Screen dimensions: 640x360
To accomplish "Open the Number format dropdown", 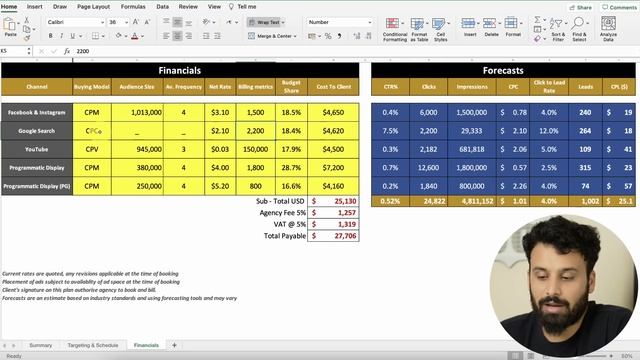I will tap(370, 22).
